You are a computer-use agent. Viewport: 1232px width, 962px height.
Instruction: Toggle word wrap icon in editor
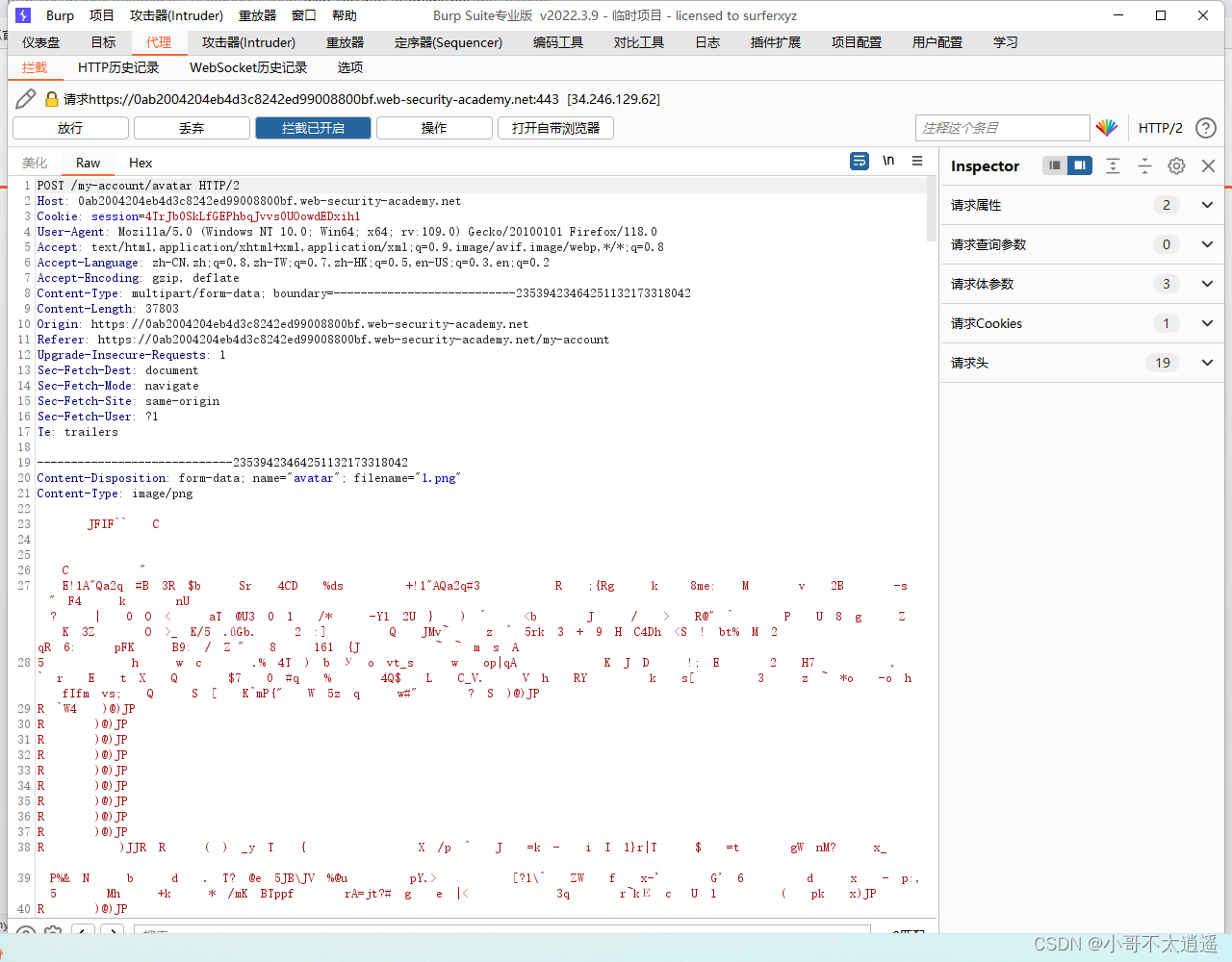point(860,162)
